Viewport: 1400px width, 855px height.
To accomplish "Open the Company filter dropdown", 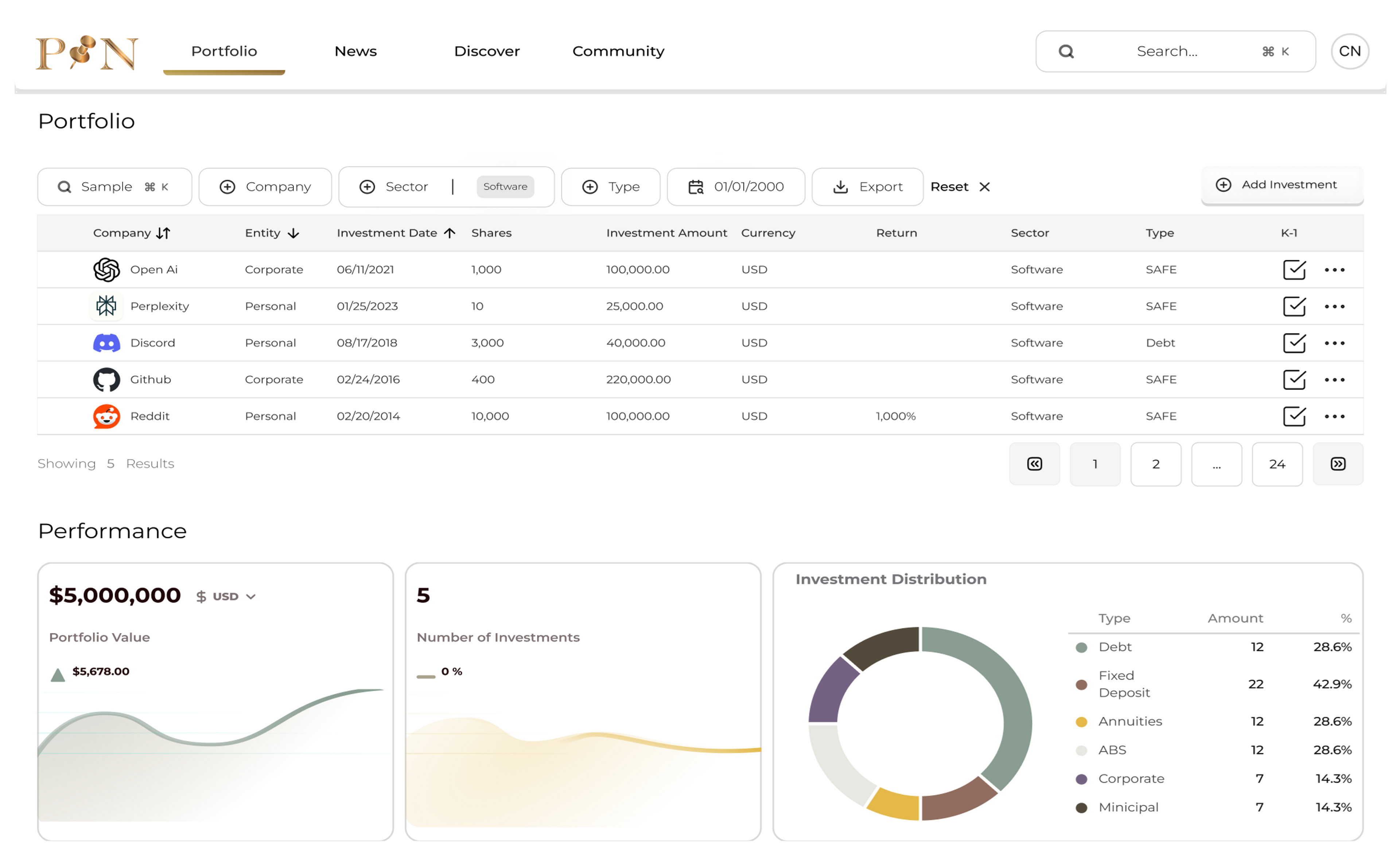I will 265,187.
